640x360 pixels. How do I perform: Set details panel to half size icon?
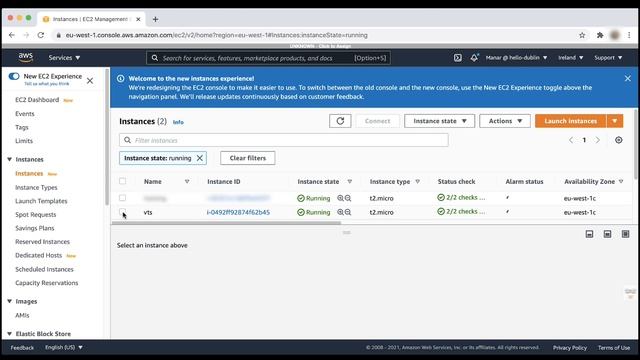tap(607, 234)
